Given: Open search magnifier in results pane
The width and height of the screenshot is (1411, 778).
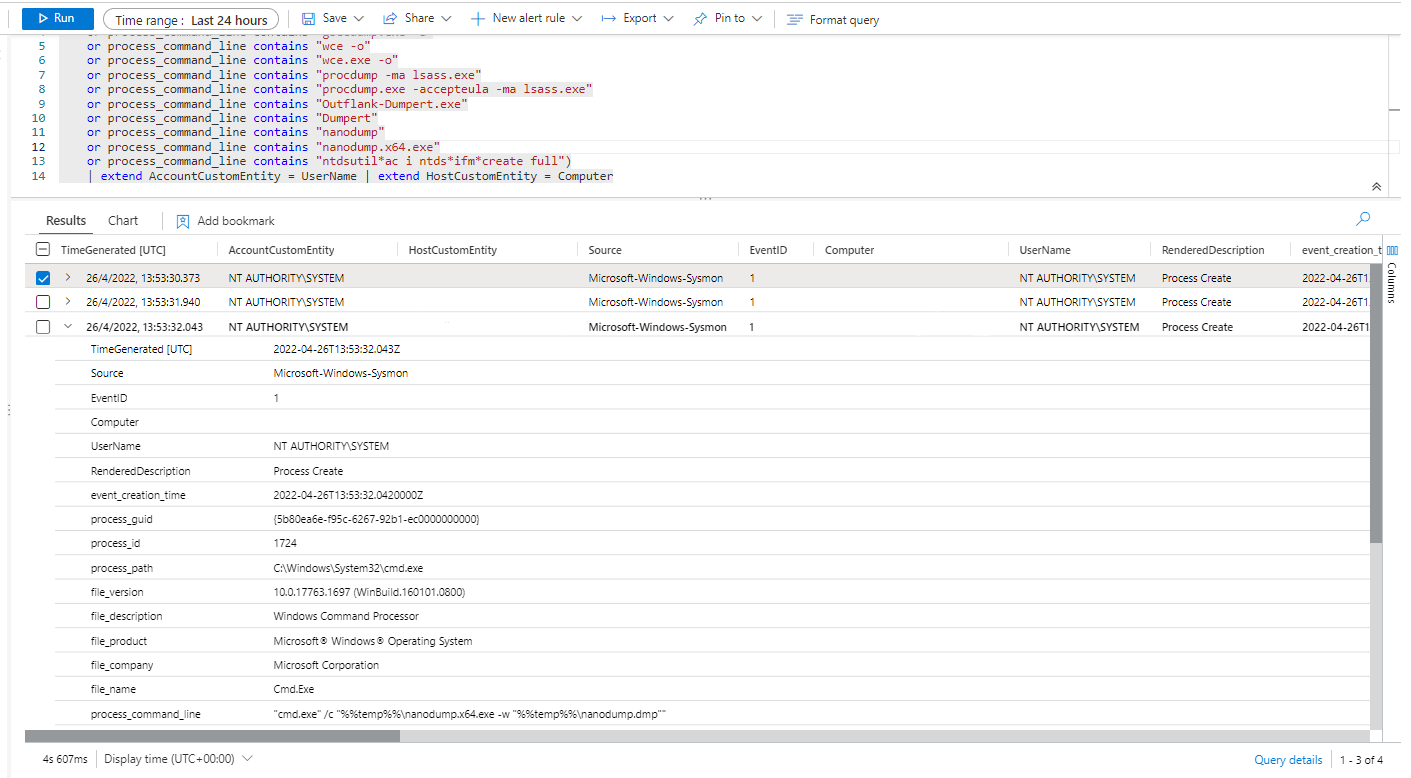Looking at the screenshot, I should [1362, 219].
